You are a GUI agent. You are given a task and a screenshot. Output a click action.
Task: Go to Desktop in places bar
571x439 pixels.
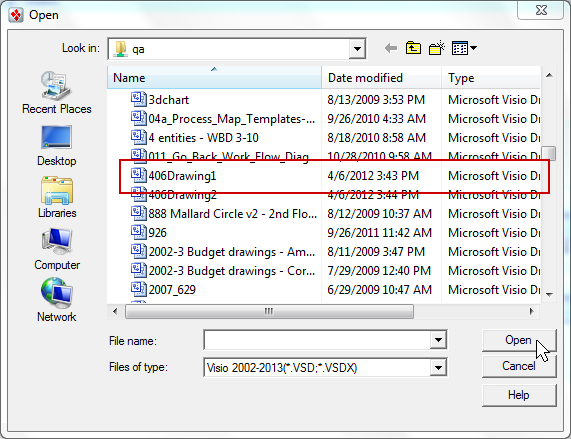click(x=56, y=146)
